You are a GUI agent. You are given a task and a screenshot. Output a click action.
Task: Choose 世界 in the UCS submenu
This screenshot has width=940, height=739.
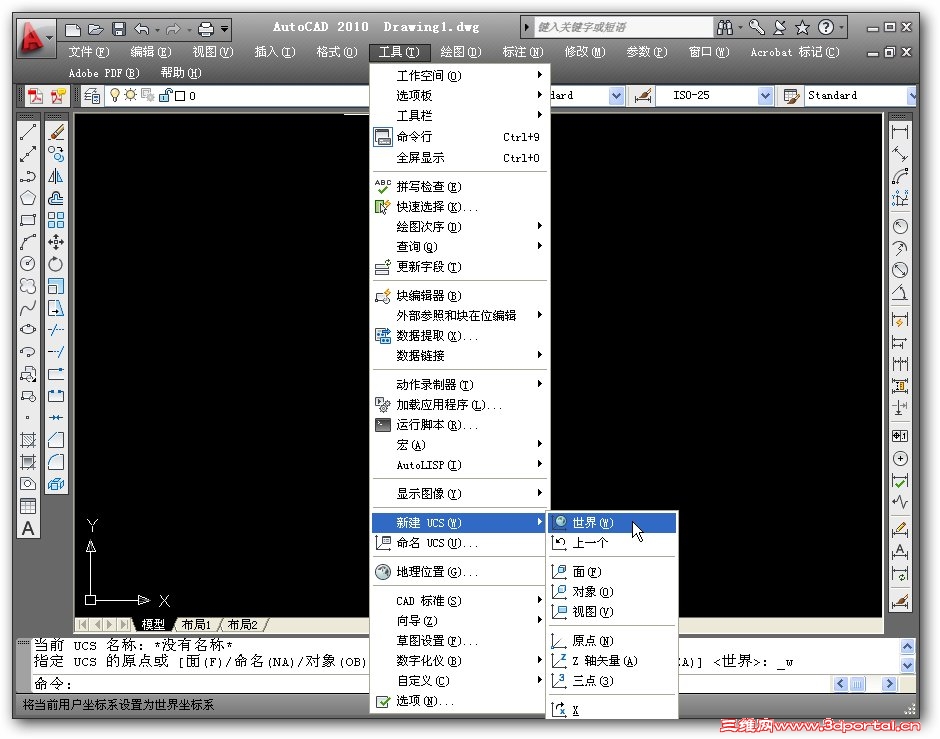point(613,523)
